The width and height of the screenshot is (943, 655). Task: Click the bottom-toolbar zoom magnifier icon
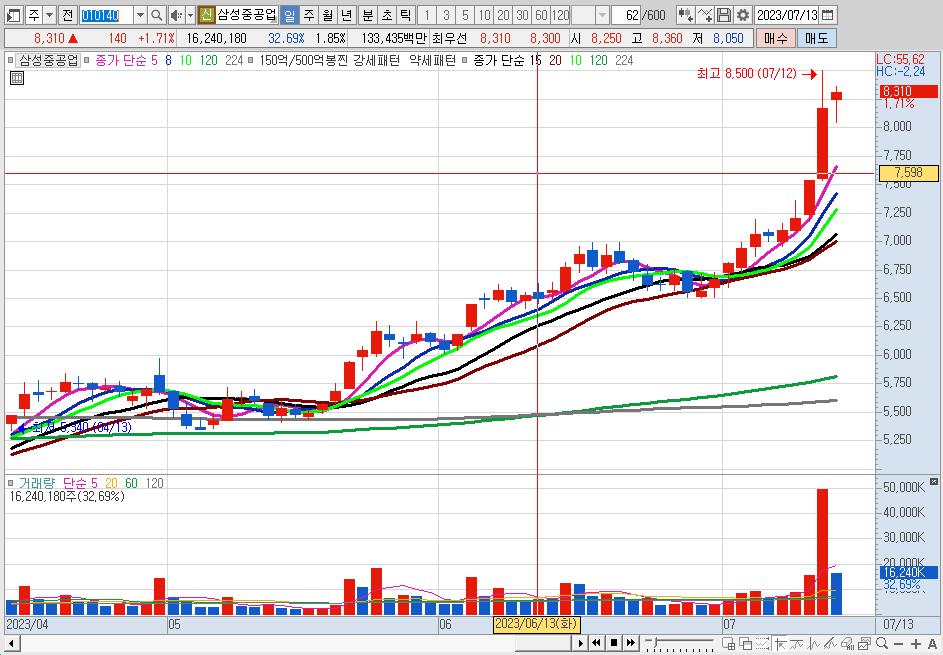tap(882, 644)
